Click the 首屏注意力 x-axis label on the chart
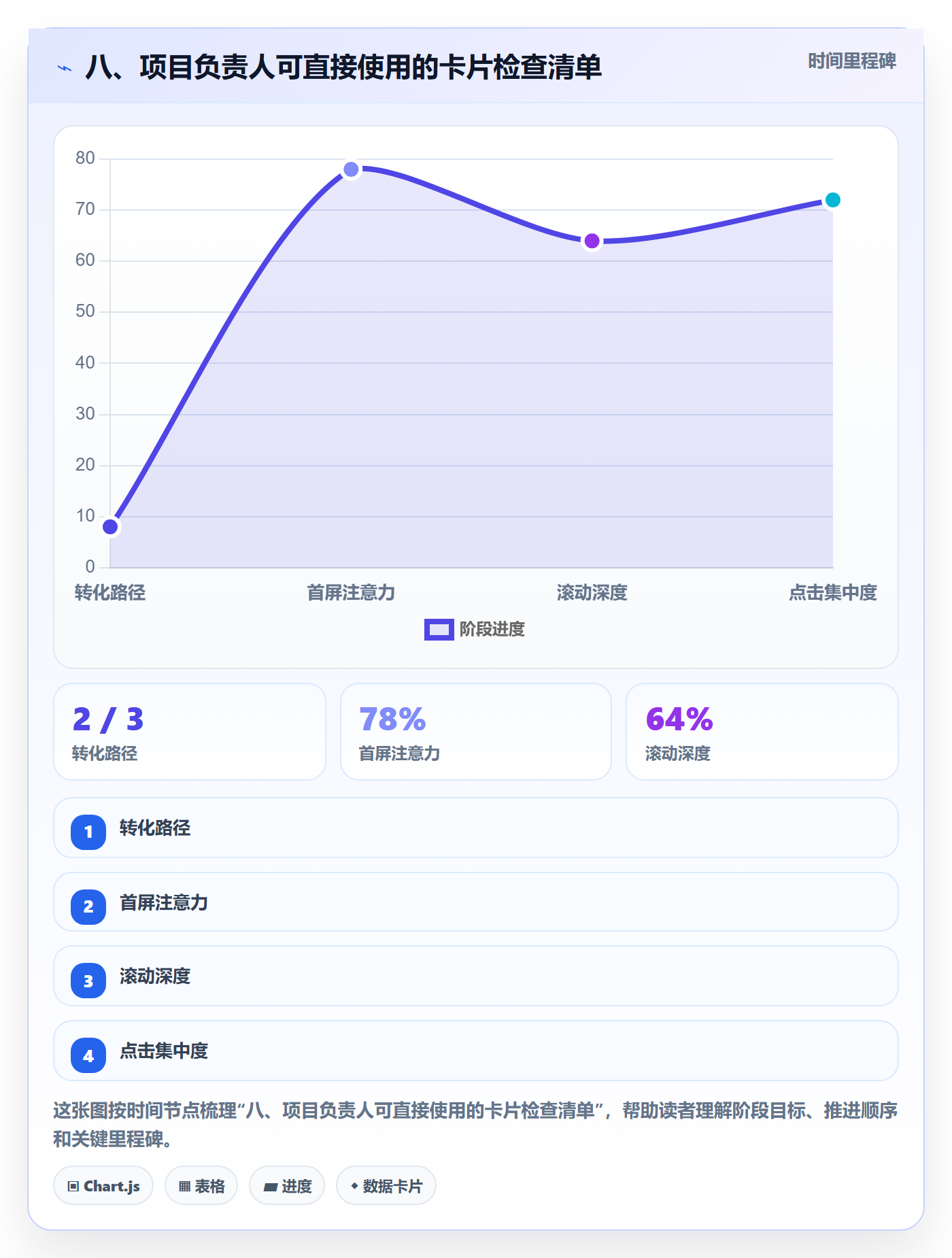This screenshot has height=1258, width=952. [x=351, y=593]
